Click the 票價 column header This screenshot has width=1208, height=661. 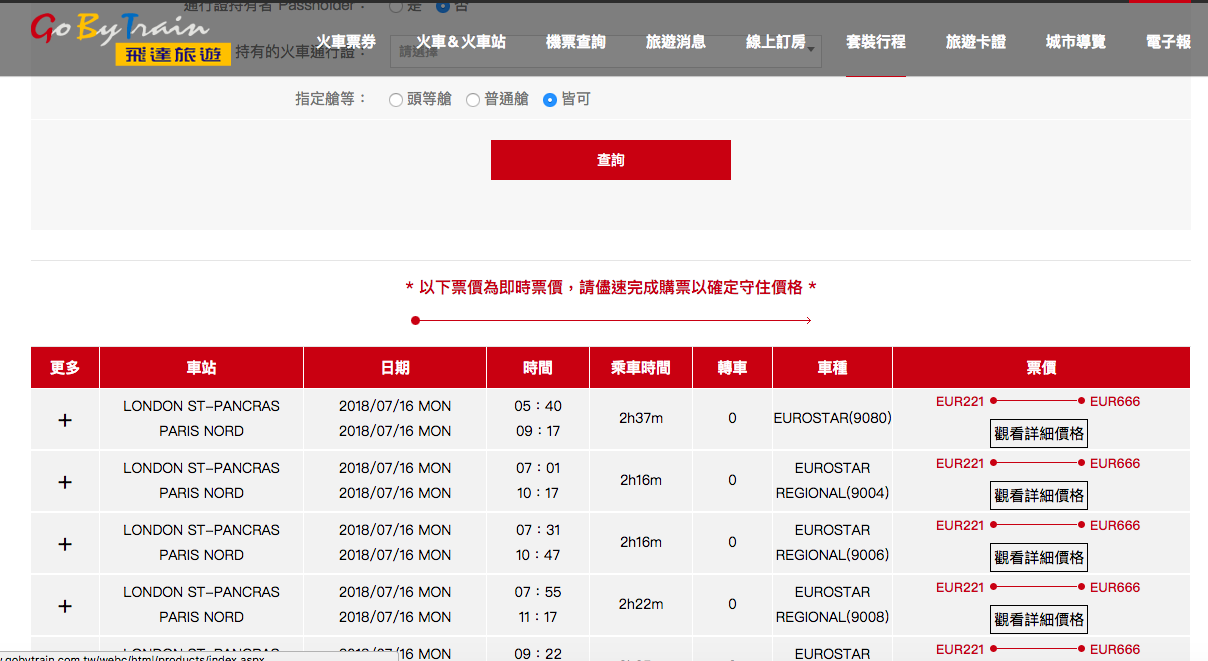1041,368
